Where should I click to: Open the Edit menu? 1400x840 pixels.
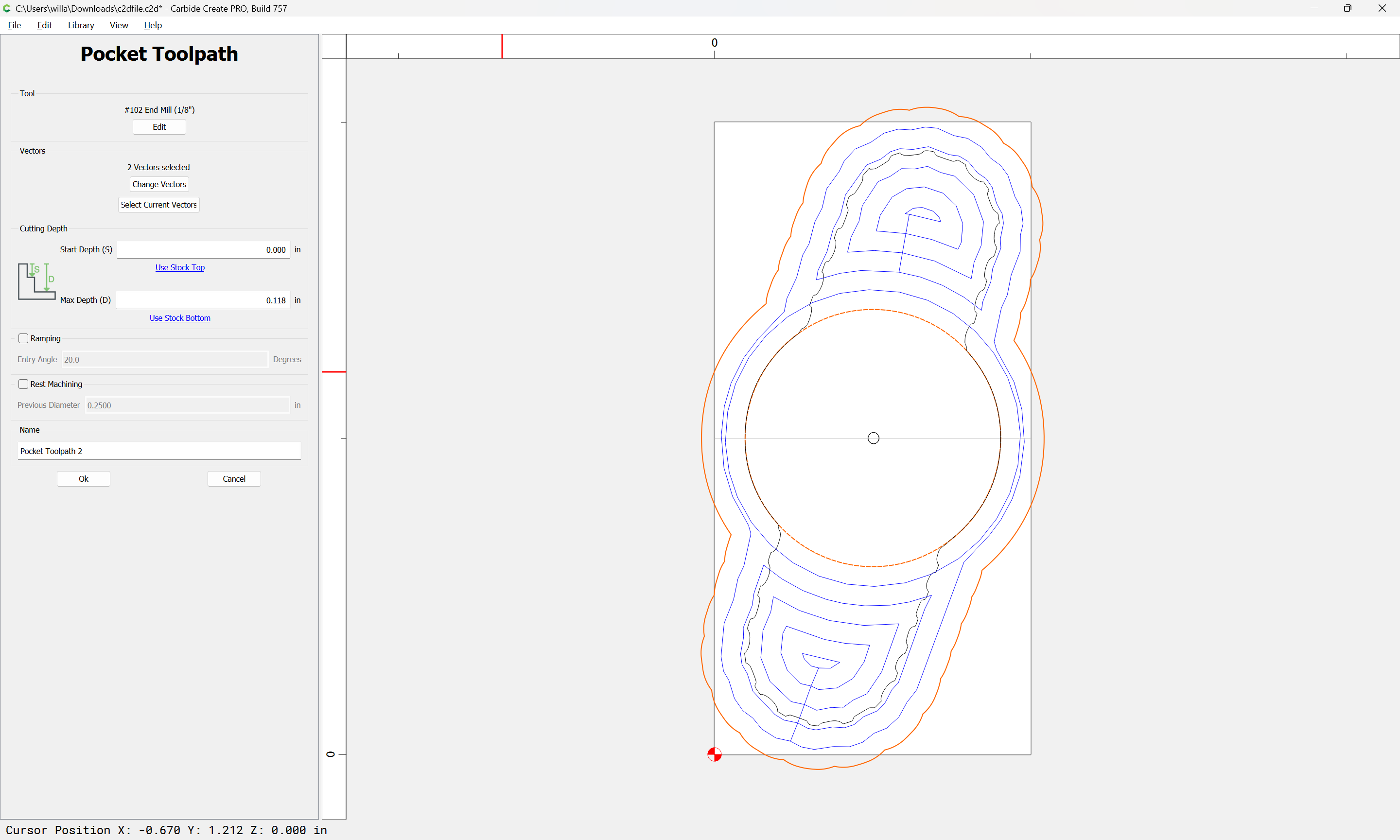[44, 25]
